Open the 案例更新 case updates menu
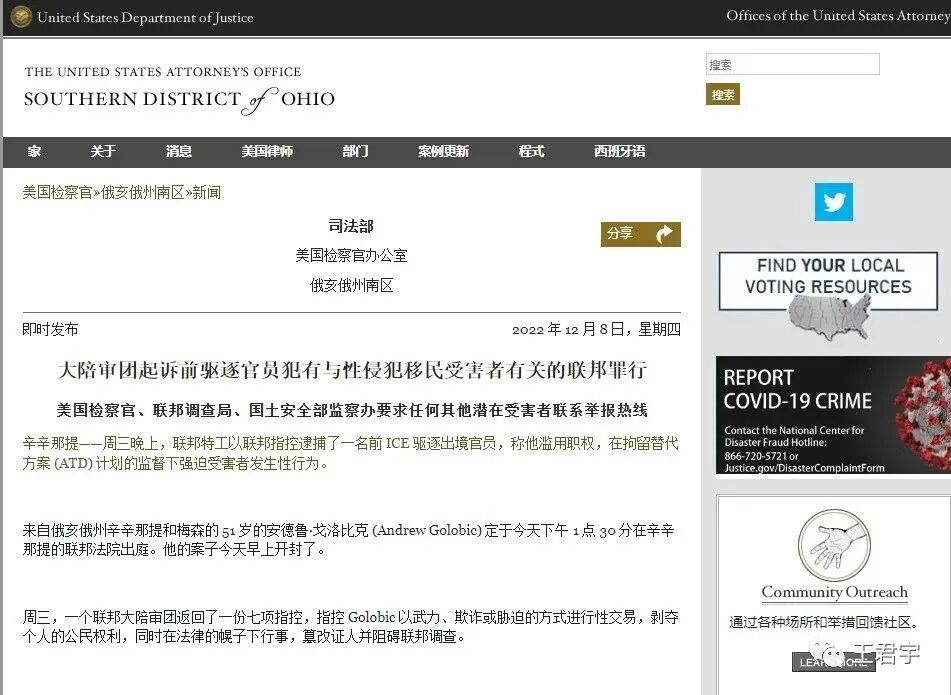 point(443,151)
